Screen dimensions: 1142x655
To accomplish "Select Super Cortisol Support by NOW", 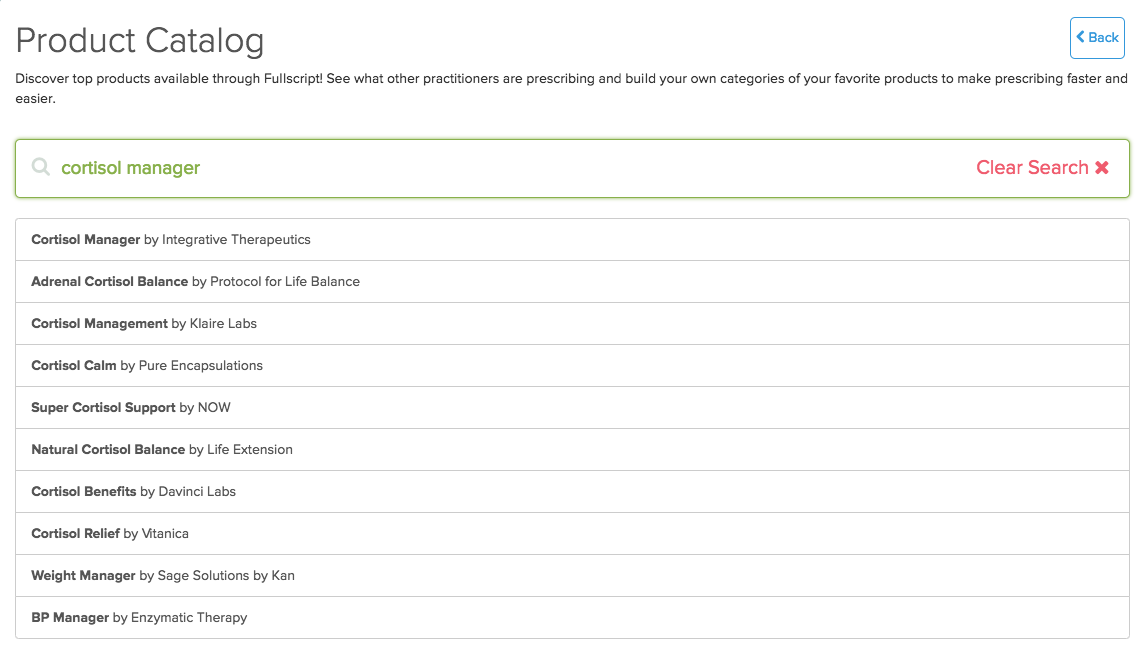I will click(572, 408).
